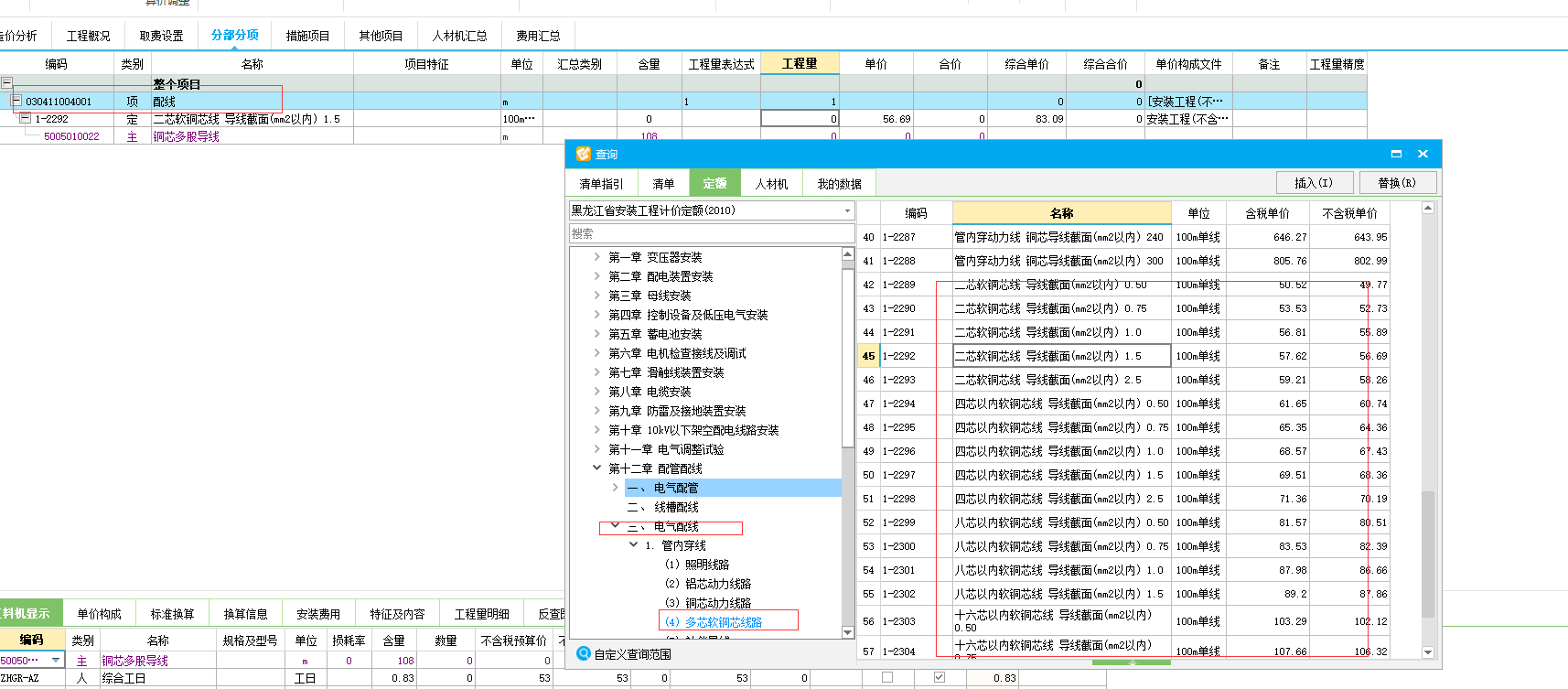Expand the 电气配管 subsection arrow
This screenshot has height=689, width=1568.
pos(616,488)
